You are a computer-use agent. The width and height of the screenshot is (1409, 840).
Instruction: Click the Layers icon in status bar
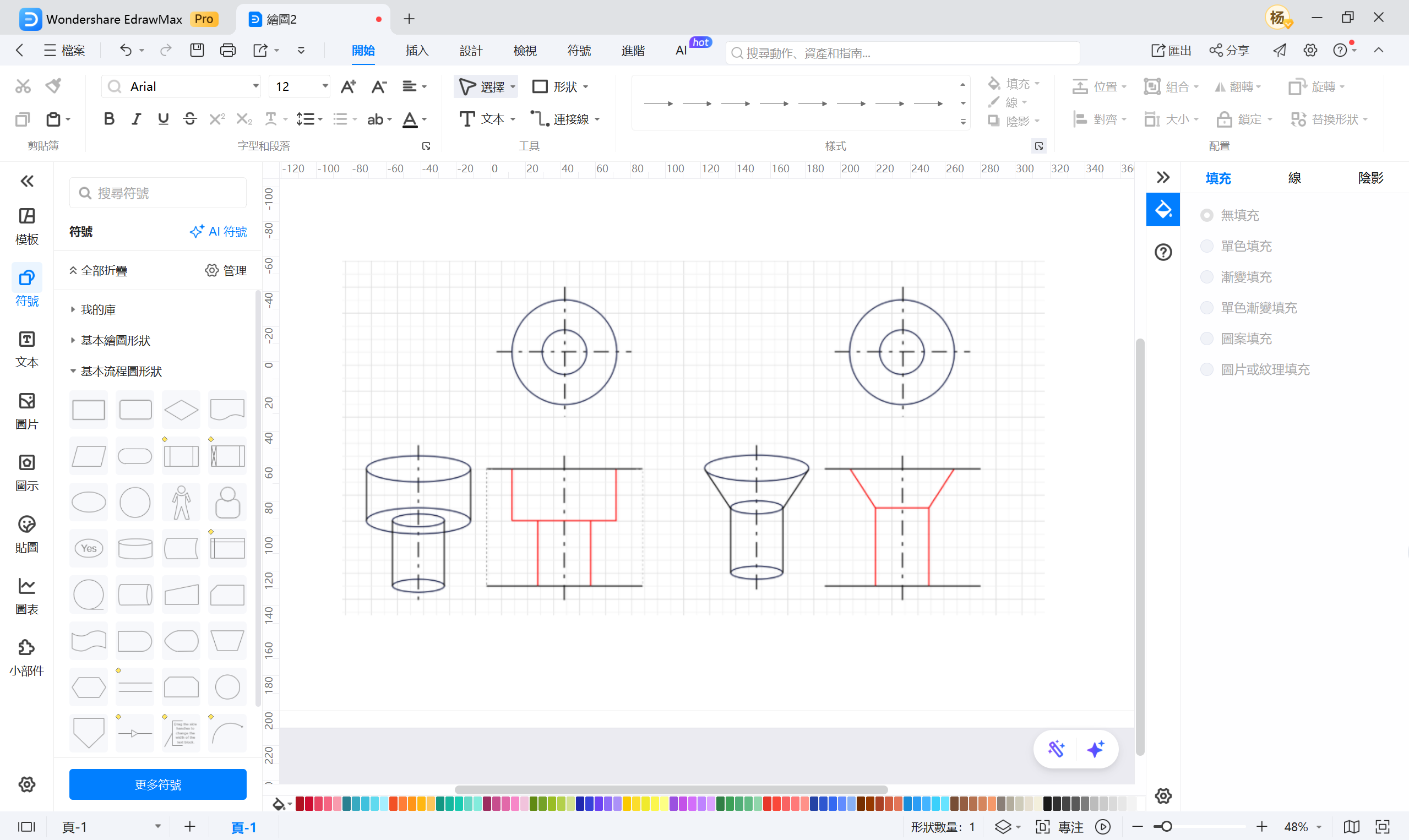1003,826
